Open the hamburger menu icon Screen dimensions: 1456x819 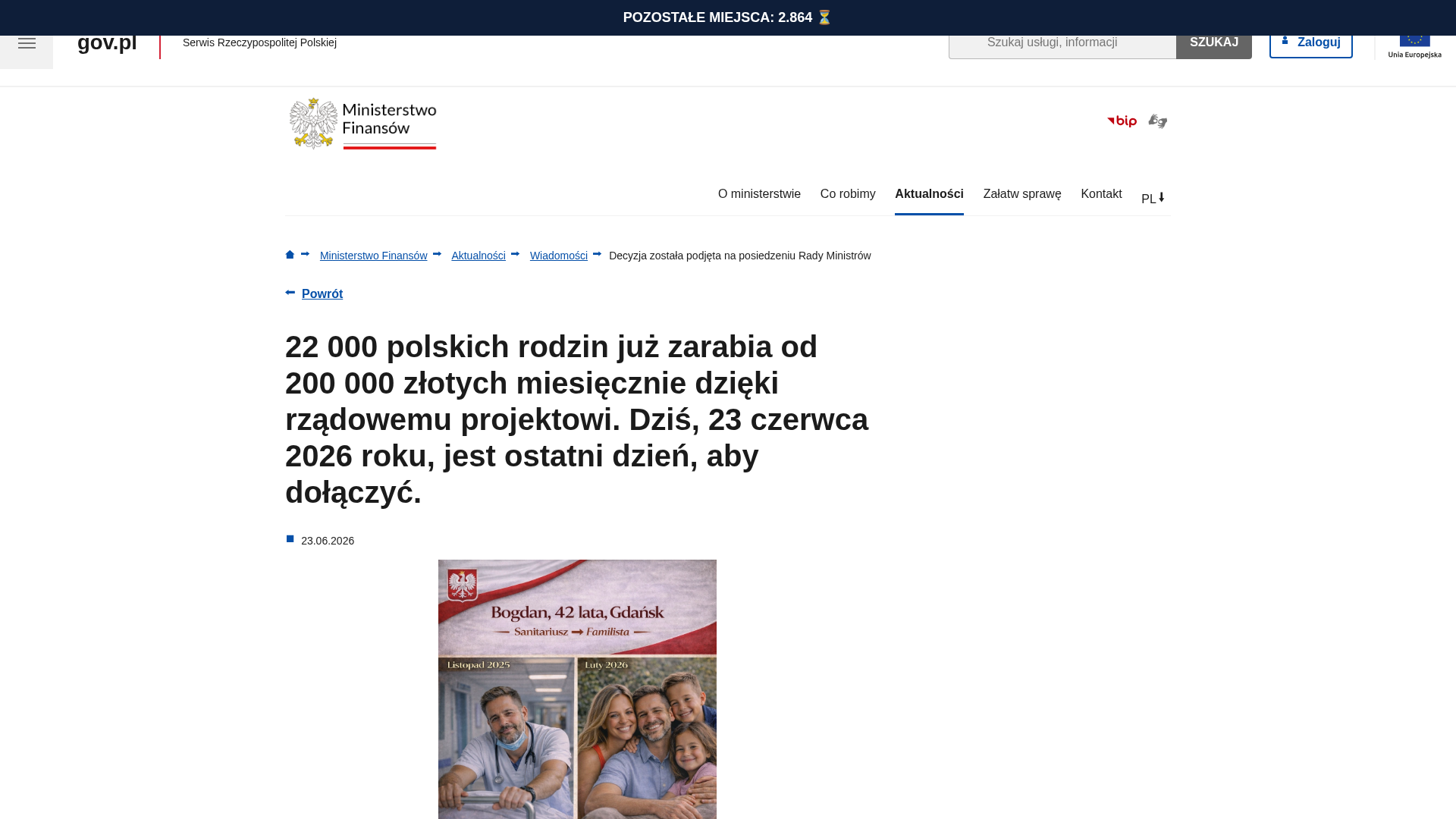click(27, 44)
